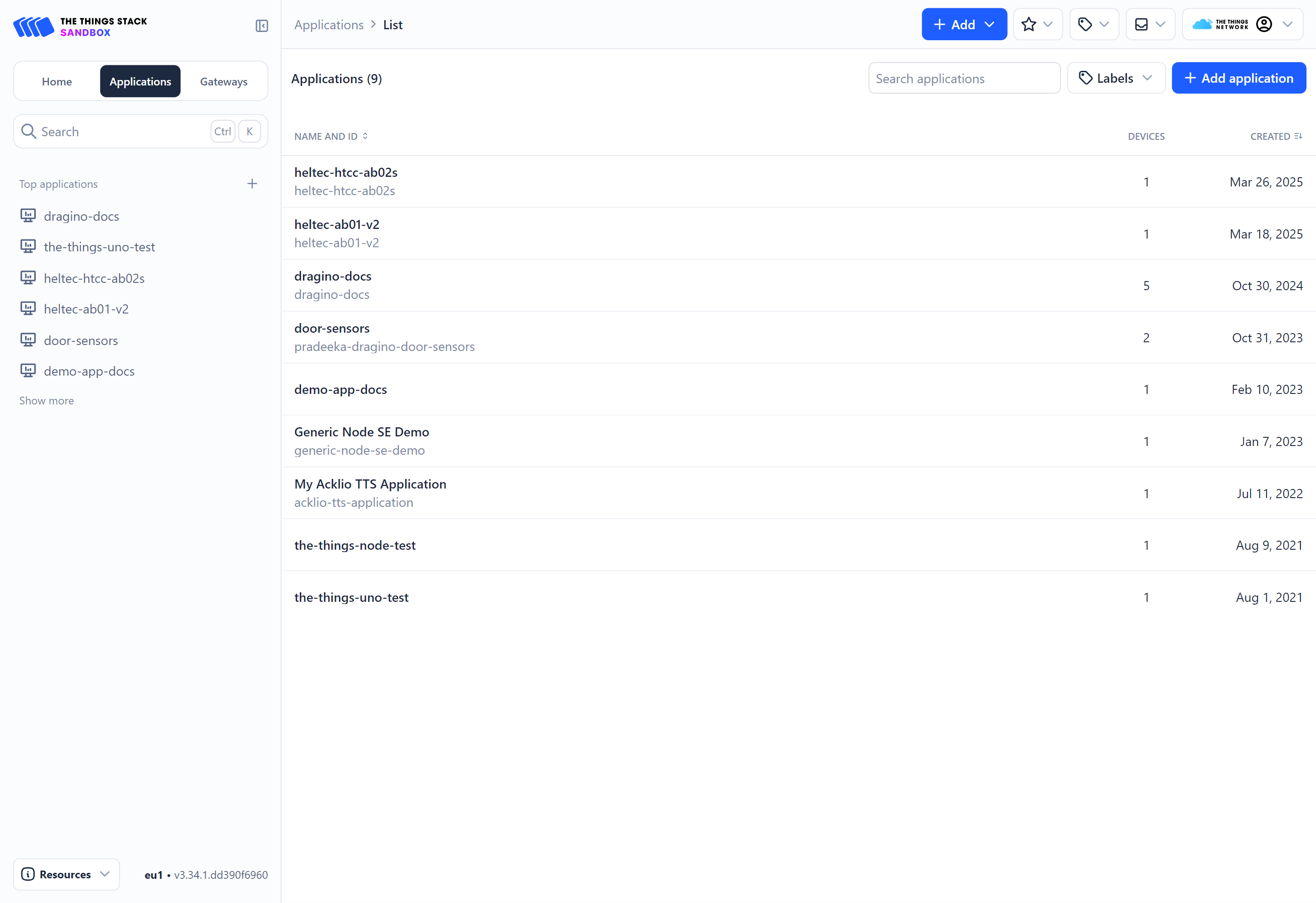
Task: Select dragino-docs in Top applications sidebar
Action: 81,216
